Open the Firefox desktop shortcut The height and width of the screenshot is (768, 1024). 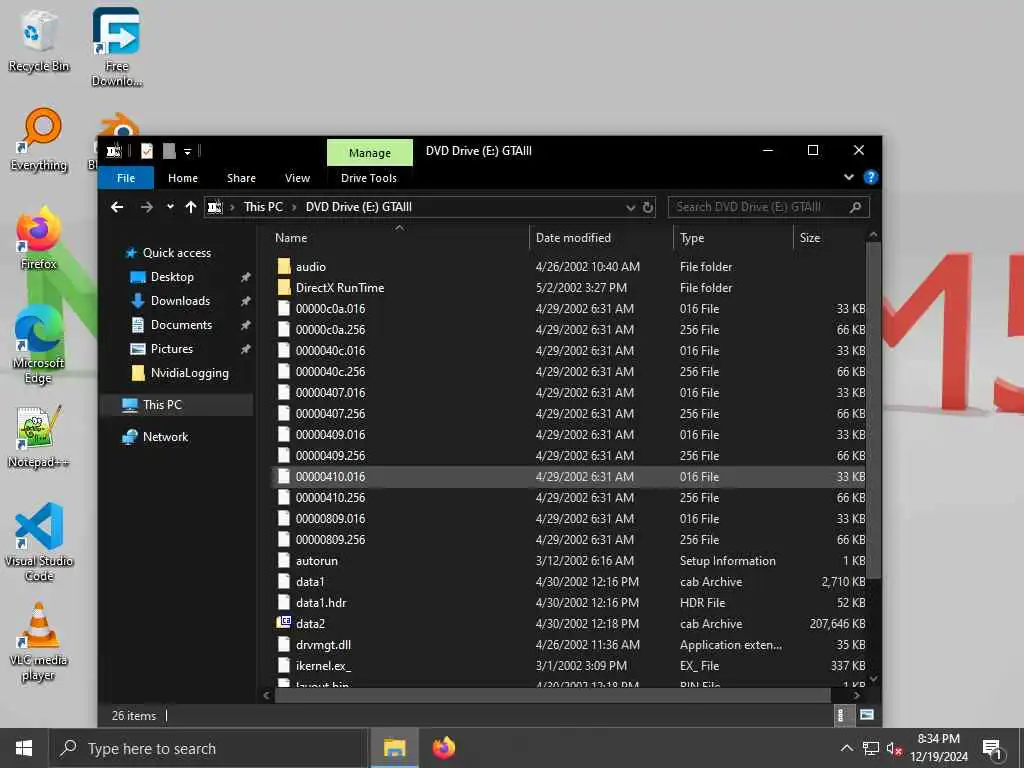(38, 239)
